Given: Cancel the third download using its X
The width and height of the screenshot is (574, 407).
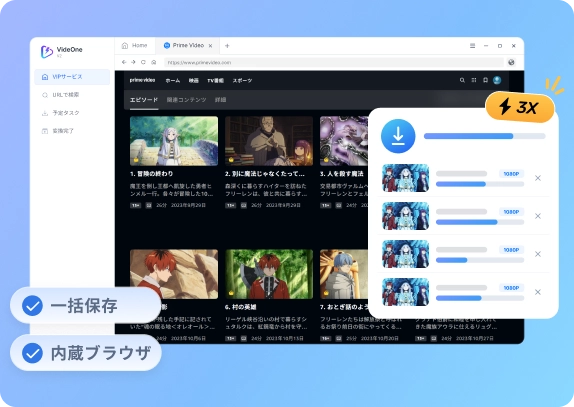Looking at the screenshot, I should pos(538,254).
